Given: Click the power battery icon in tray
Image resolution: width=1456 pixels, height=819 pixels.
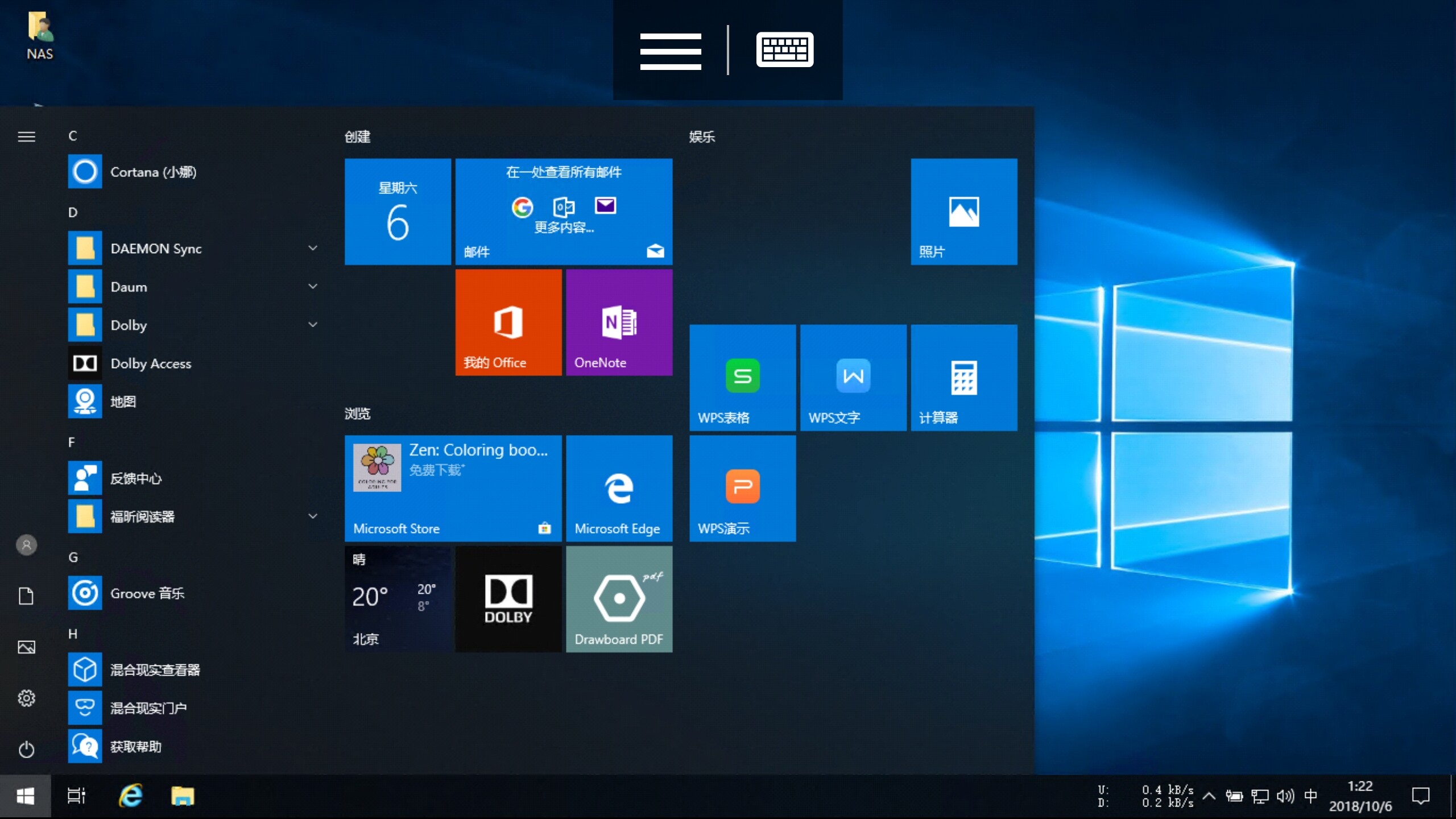Looking at the screenshot, I should point(1234,796).
